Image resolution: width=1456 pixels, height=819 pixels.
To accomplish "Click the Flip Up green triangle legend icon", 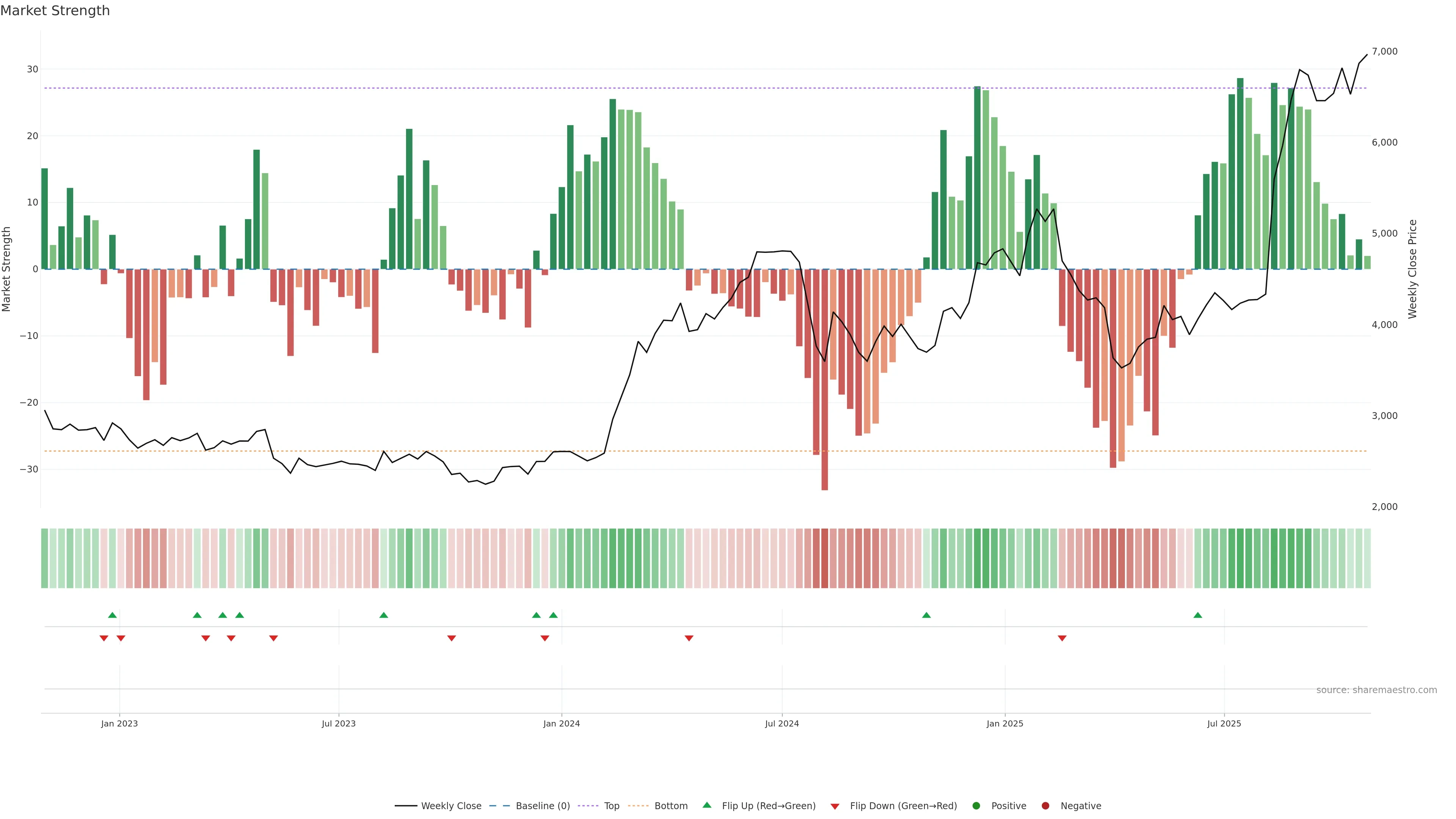I will tap(706, 805).
